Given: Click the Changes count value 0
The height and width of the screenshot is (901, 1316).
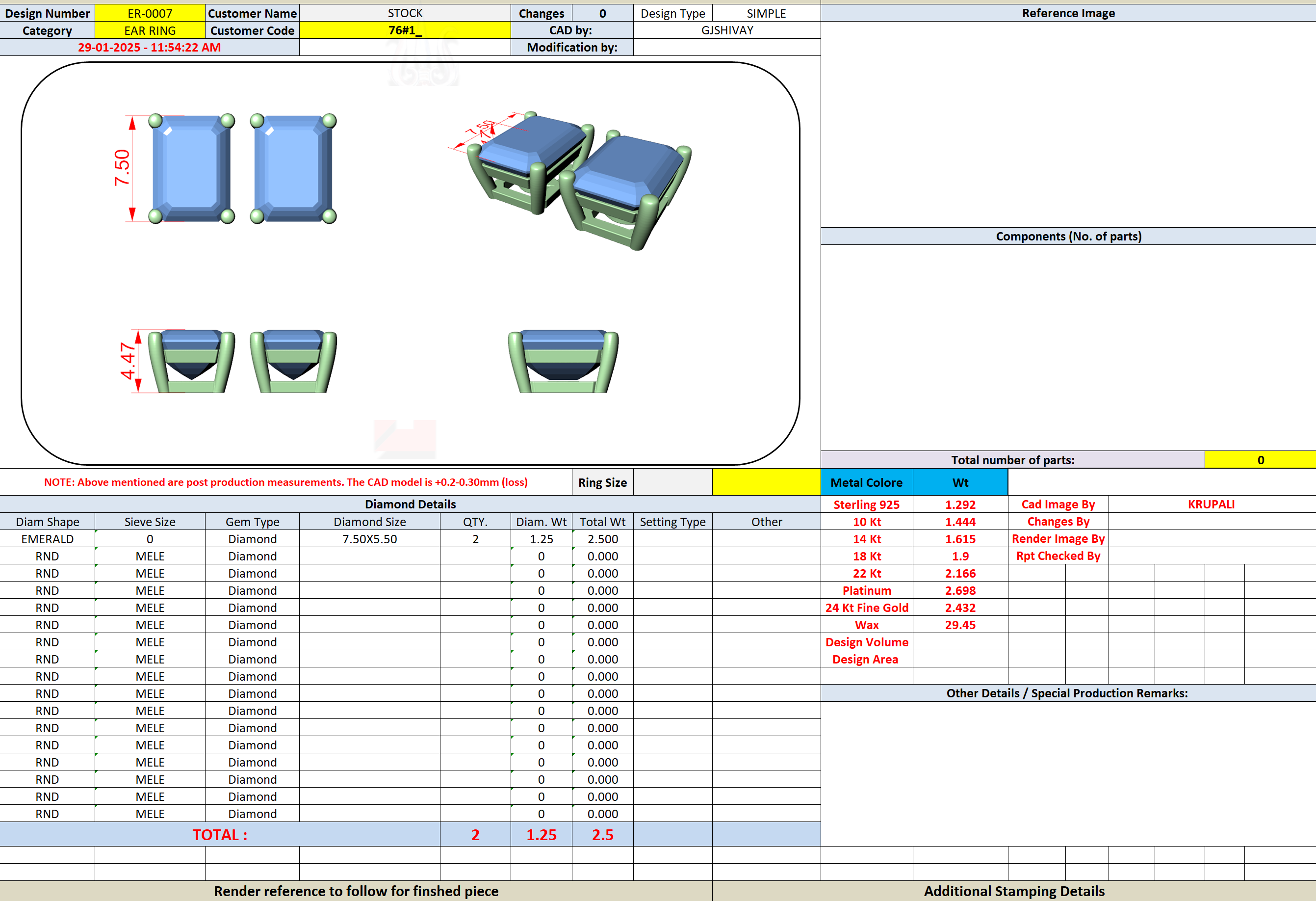Looking at the screenshot, I should (602, 13).
